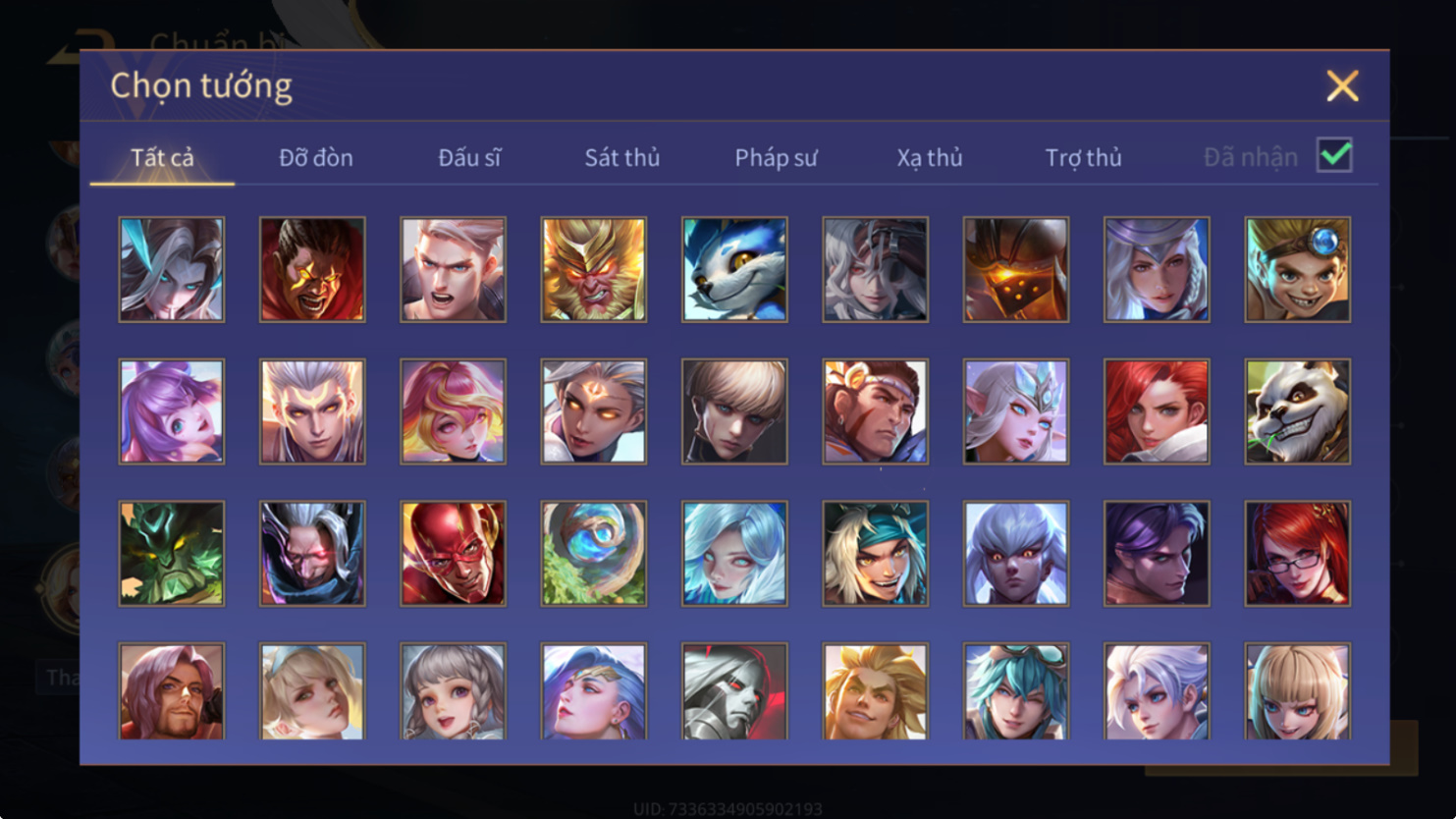Filter heroes by Xạ thủ tab
Viewport: 1456px width, 819px height.
tap(929, 157)
